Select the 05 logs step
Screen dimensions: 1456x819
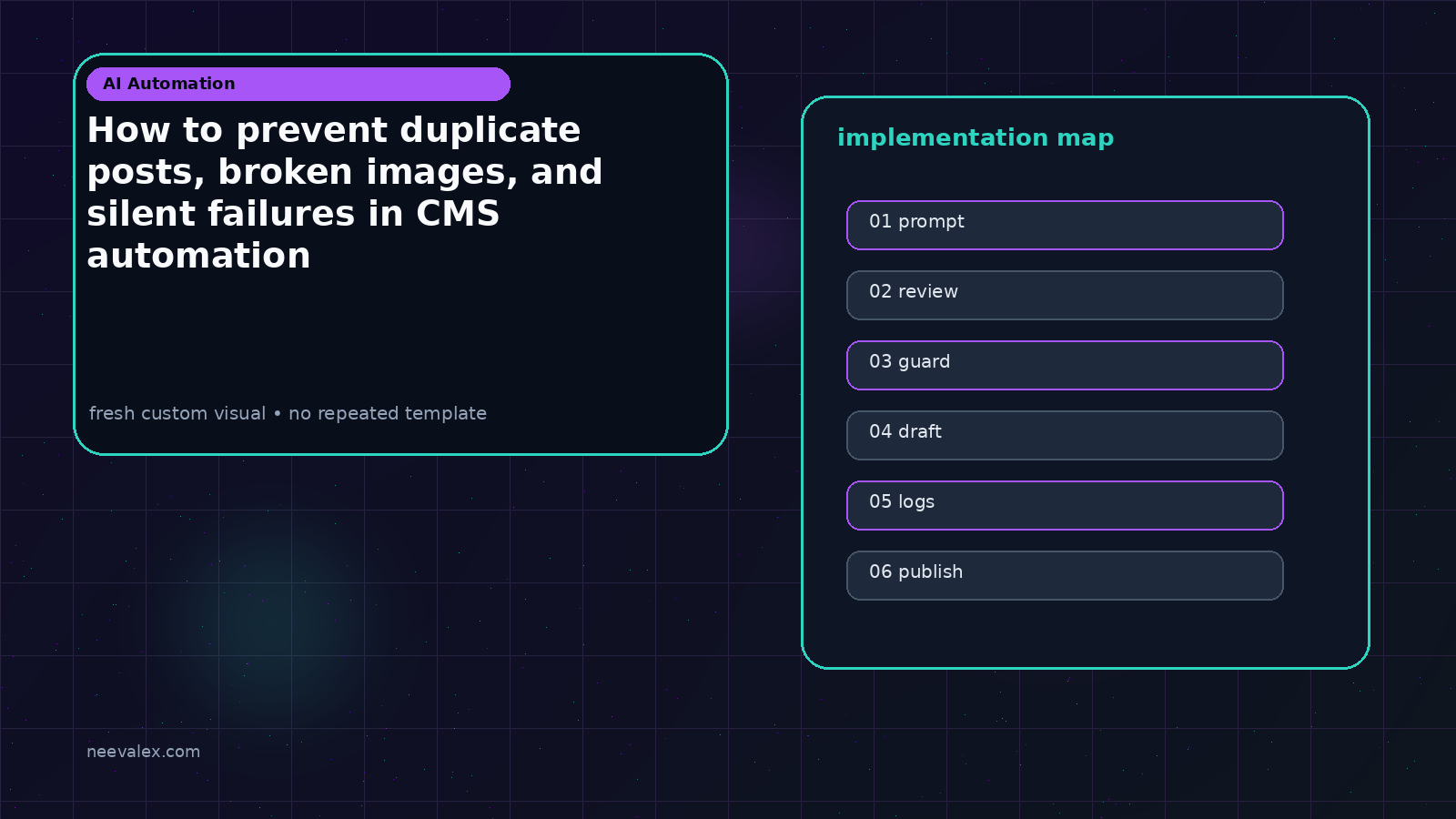point(1065,505)
